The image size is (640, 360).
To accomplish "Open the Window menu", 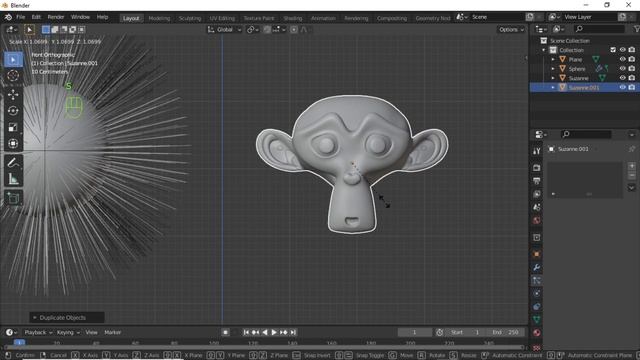I will pos(80,17).
